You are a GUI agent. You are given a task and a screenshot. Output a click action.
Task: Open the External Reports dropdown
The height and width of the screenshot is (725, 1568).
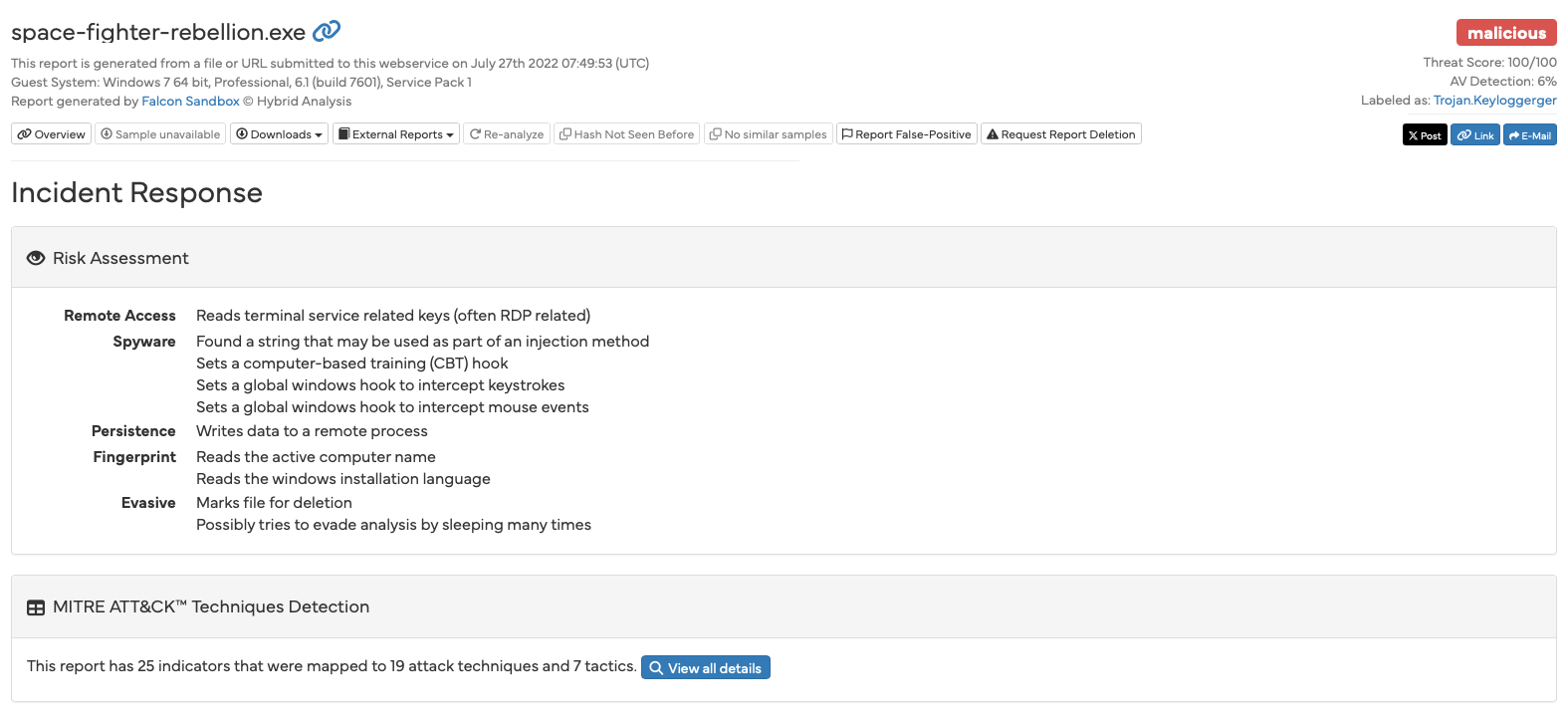click(x=395, y=134)
